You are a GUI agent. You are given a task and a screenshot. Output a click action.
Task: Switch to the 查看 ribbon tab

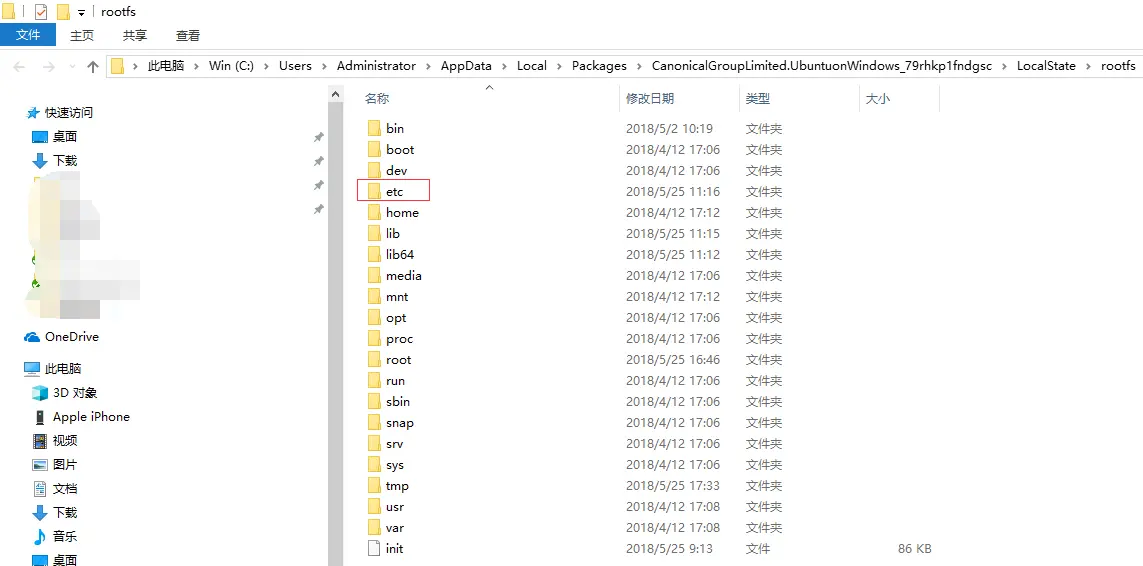187,35
